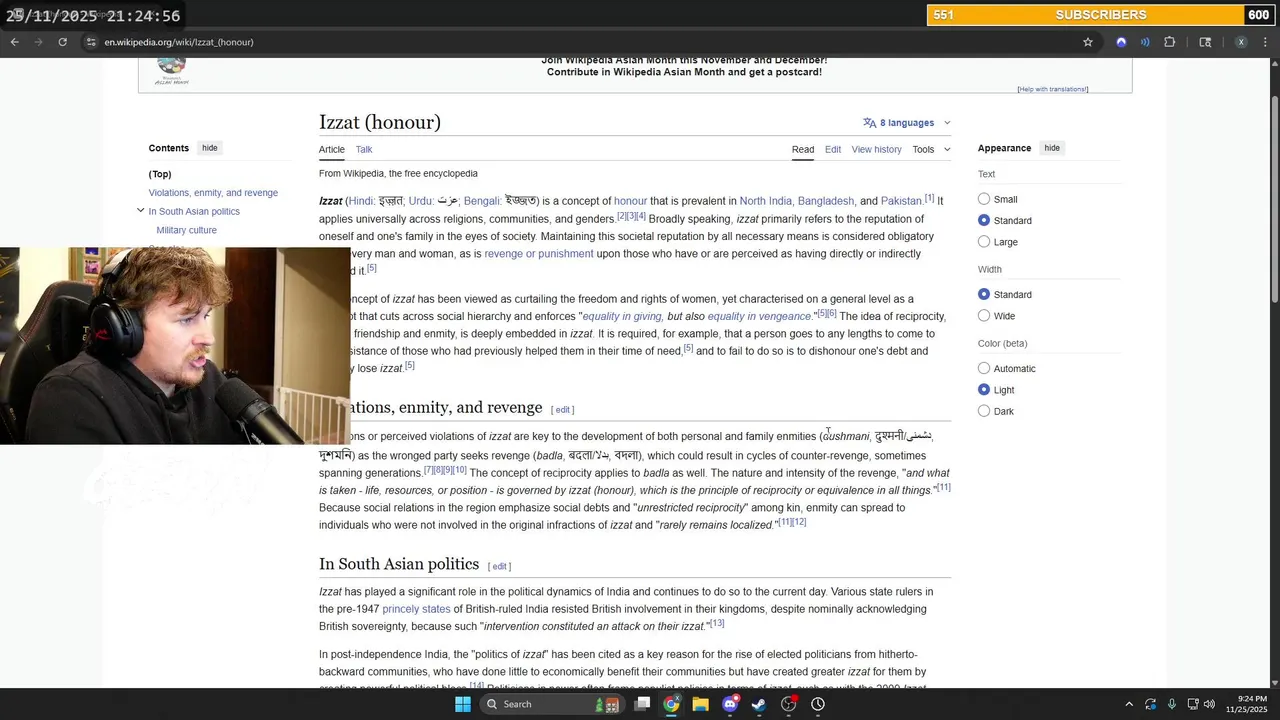Jump to (Top) in Contents

160,174
